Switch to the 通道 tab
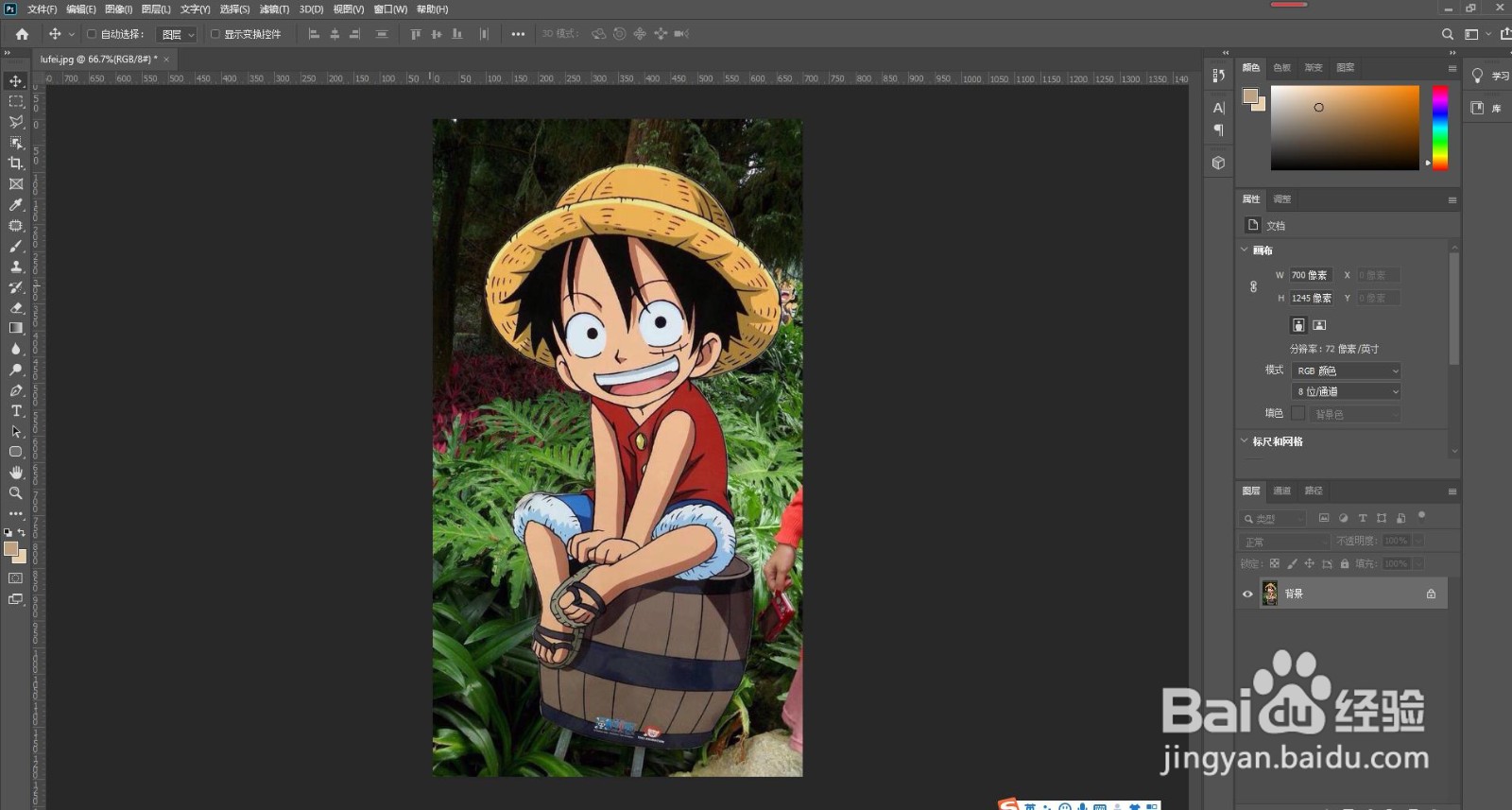The image size is (1512, 810). pyautogui.click(x=1281, y=491)
